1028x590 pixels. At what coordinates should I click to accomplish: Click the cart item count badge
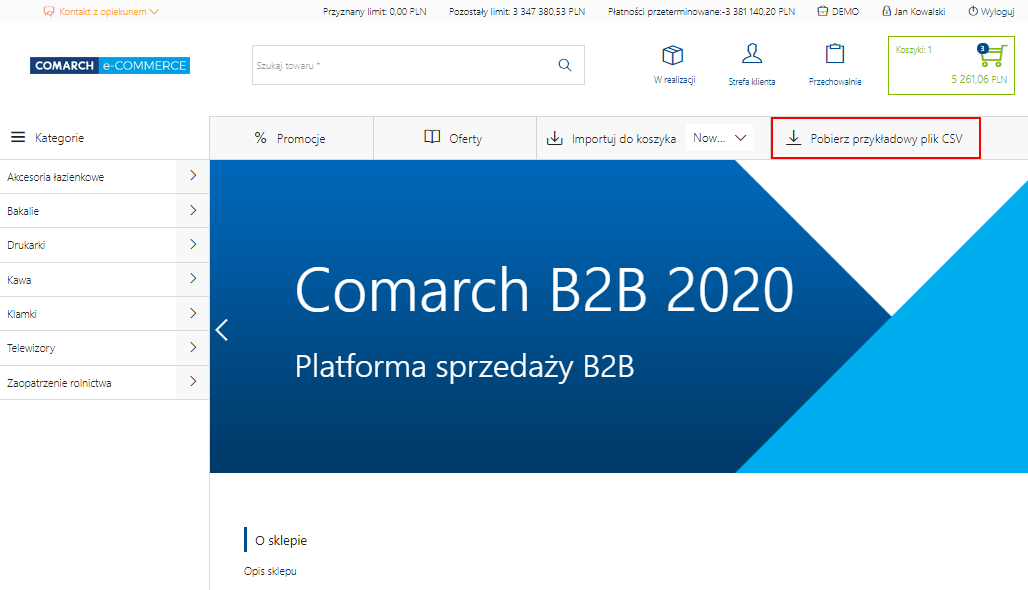[982, 48]
